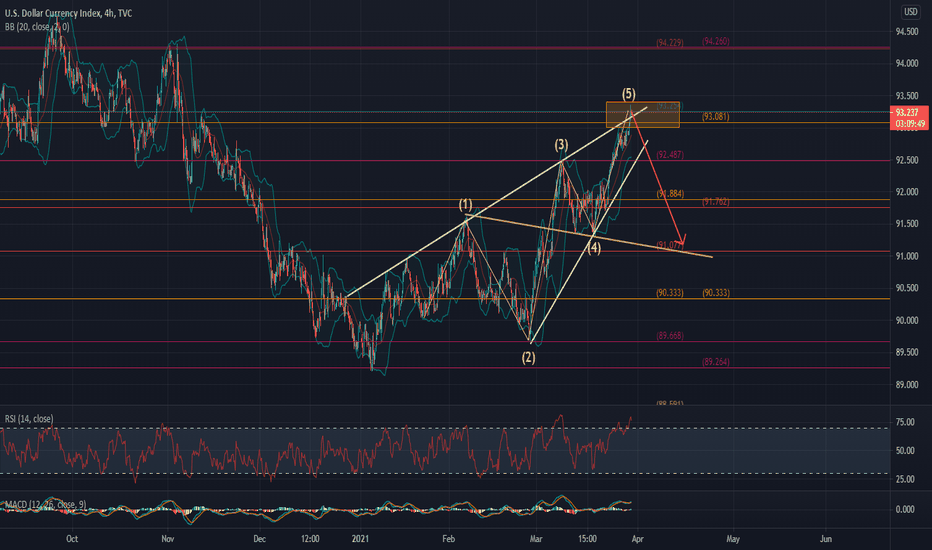Click the (93.081) level label
The height and width of the screenshot is (550, 932).
pyautogui.click(x=716, y=117)
